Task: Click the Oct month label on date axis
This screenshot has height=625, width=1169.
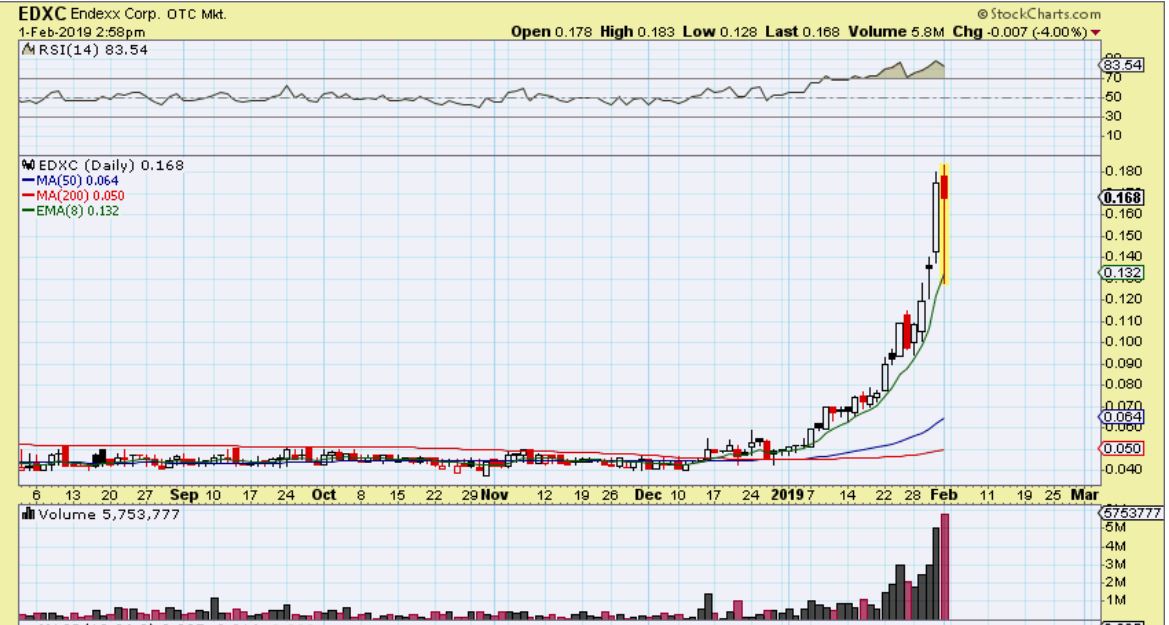Action: (324, 494)
